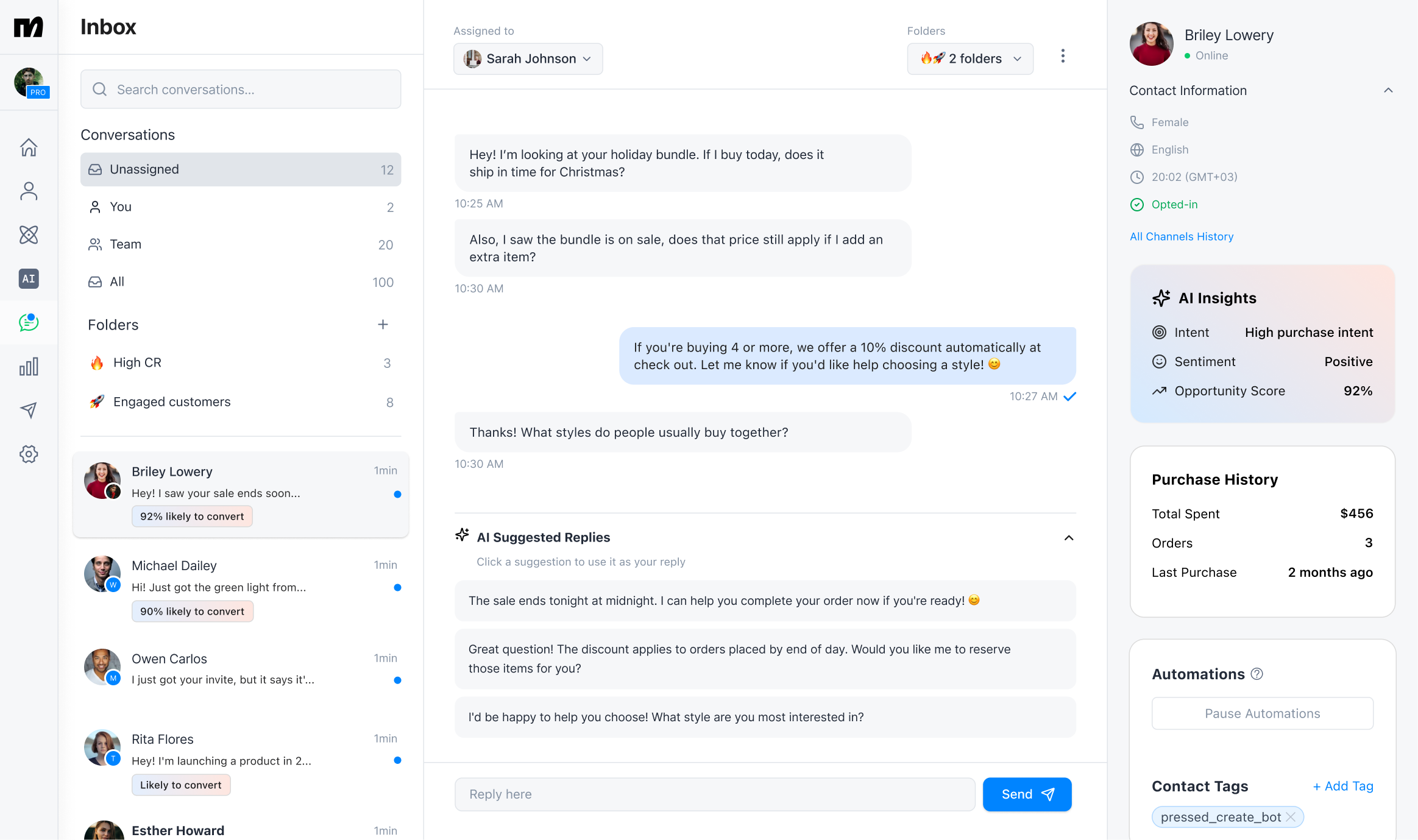Remove the pressed_create_bot tag
This screenshot has height=840, width=1418.
point(1291,817)
